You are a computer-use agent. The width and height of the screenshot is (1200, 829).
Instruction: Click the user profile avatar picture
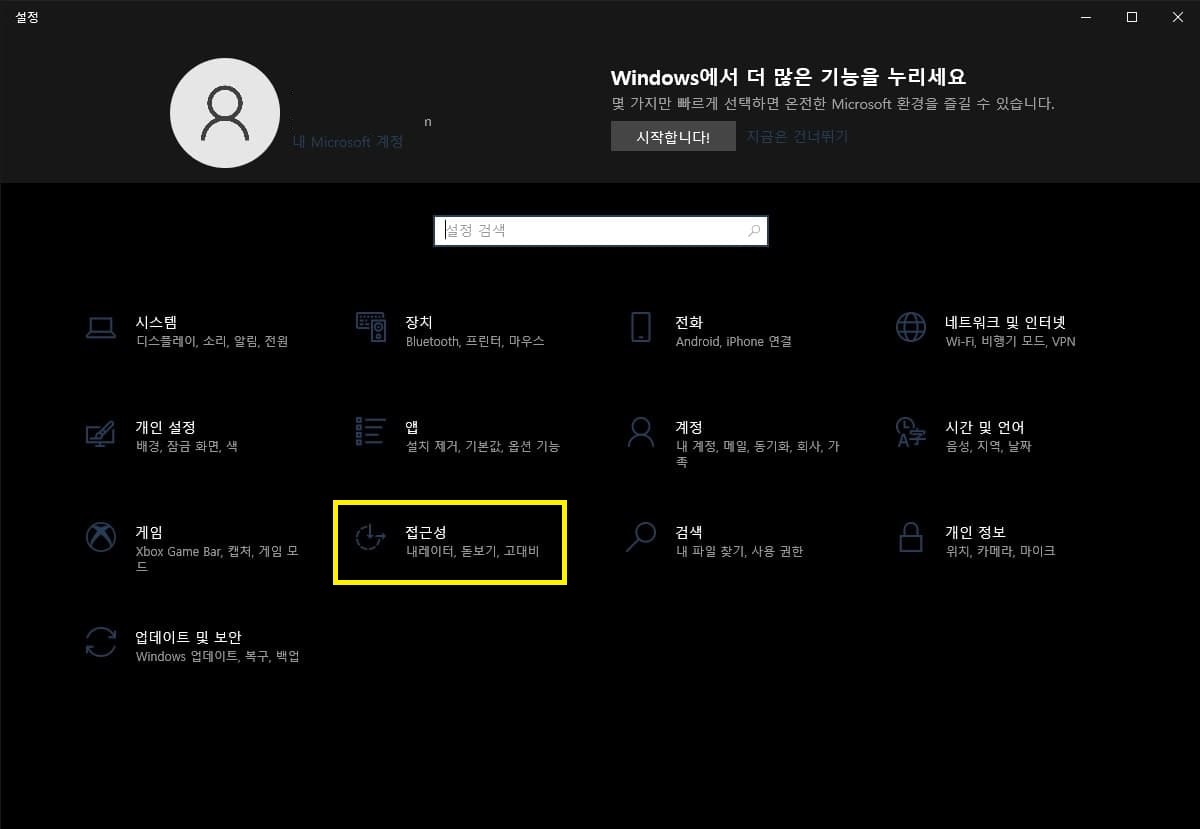[x=225, y=112]
